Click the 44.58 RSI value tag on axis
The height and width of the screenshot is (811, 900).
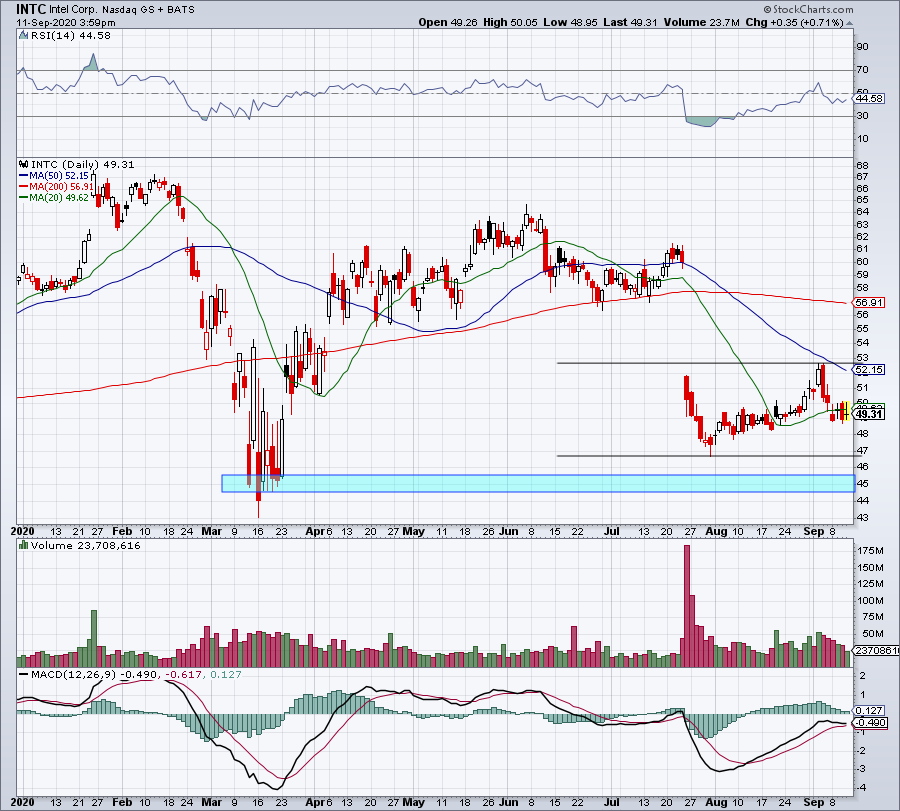click(869, 99)
